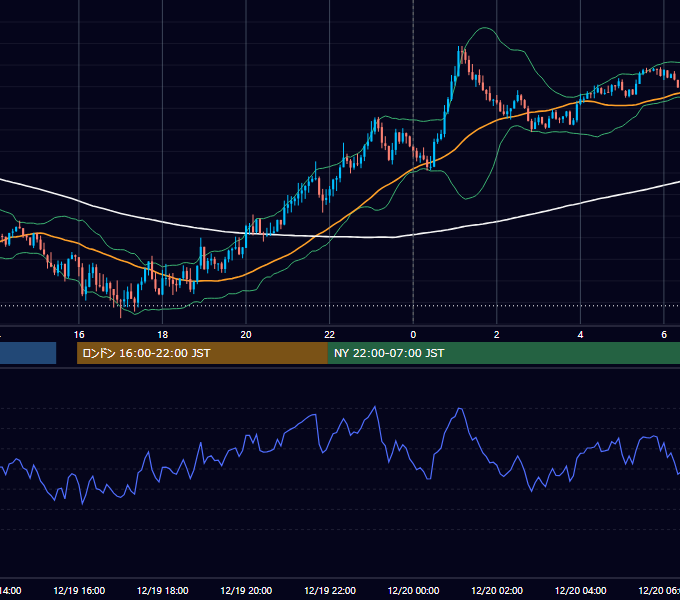This screenshot has width=680, height=600.
Task: Click the 12/19 20:00 time label
Action: tap(246, 591)
